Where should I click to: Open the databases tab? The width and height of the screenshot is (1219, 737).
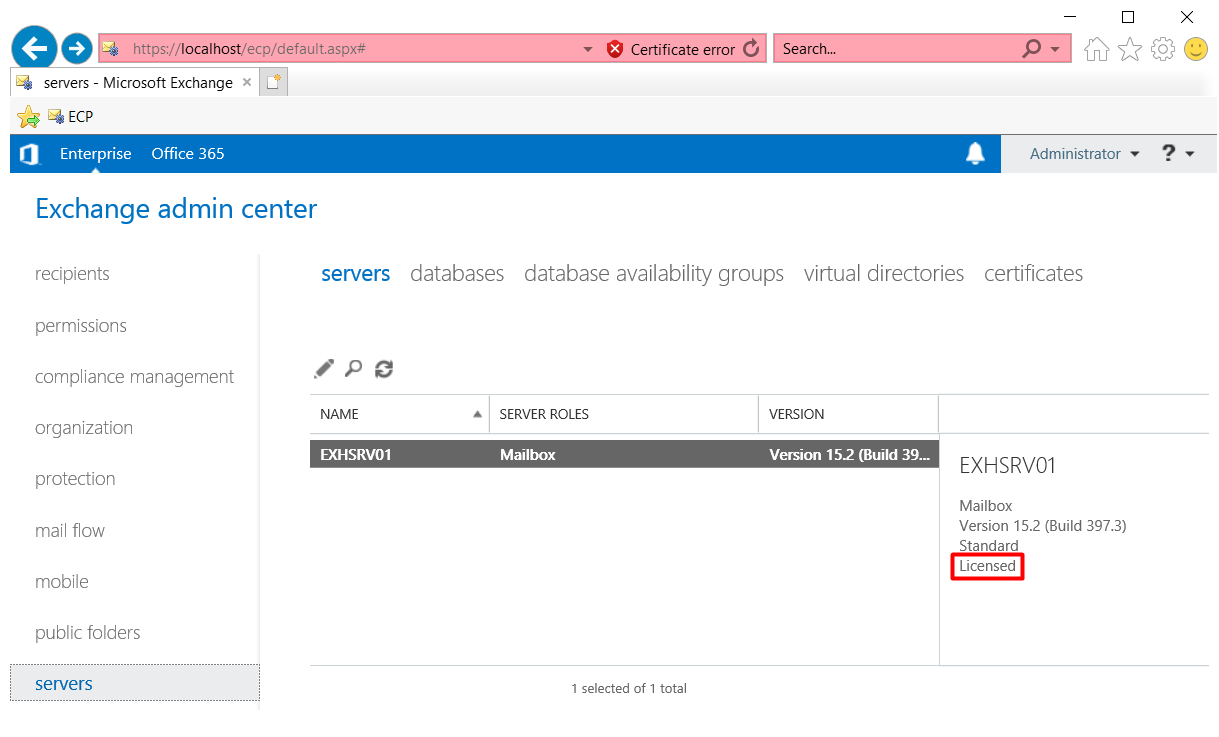tap(457, 273)
